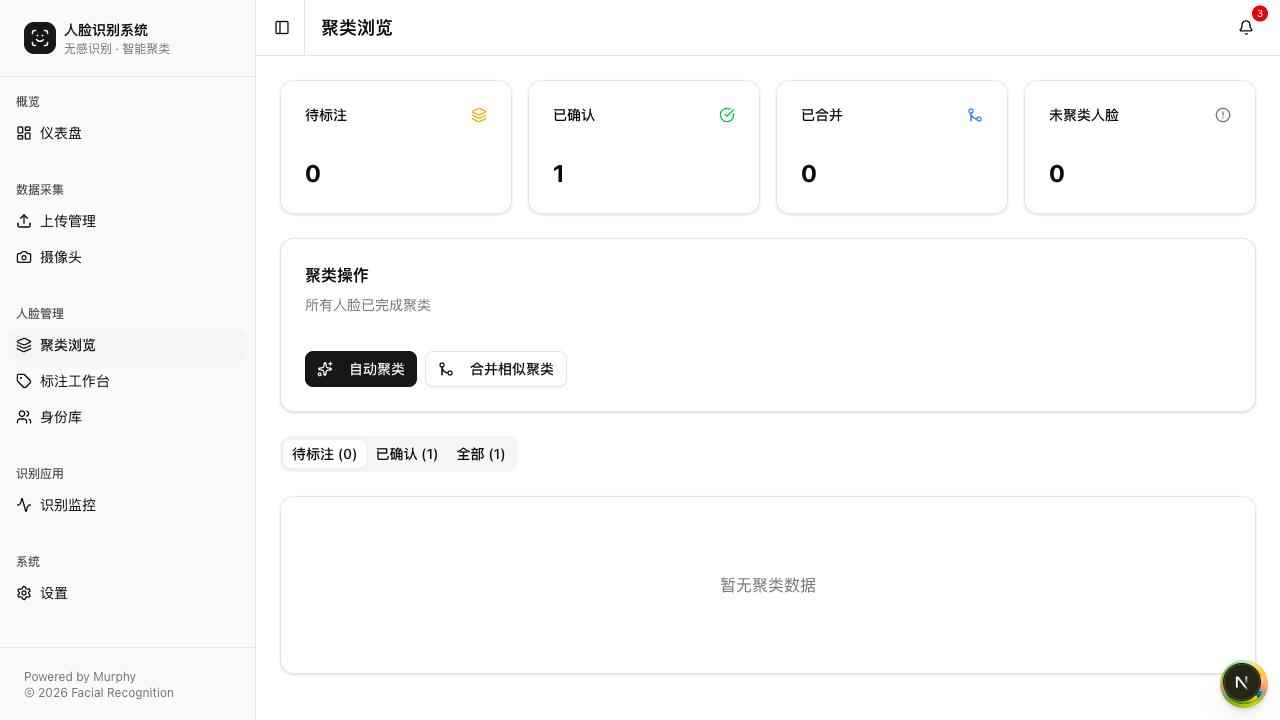This screenshot has height=720, width=1280.
Task: Switch to the 全部 (1) tab
Action: tap(480, 454)
